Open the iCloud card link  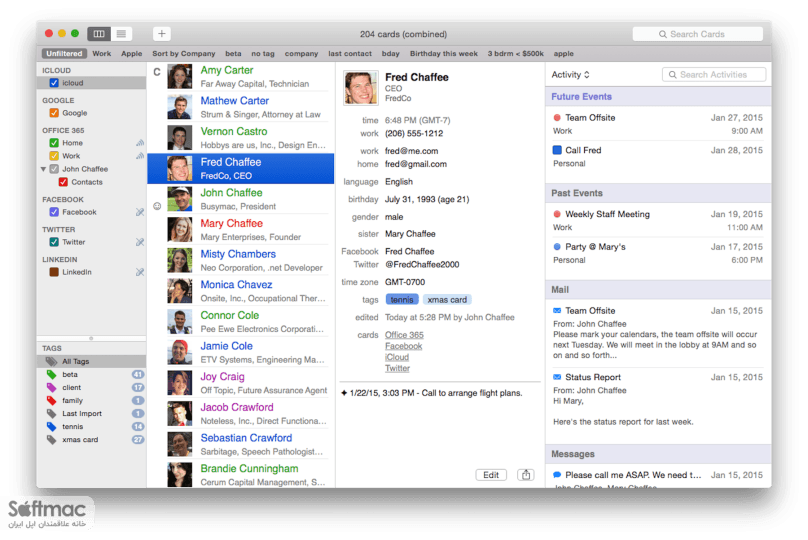click(x=397, y=357)
